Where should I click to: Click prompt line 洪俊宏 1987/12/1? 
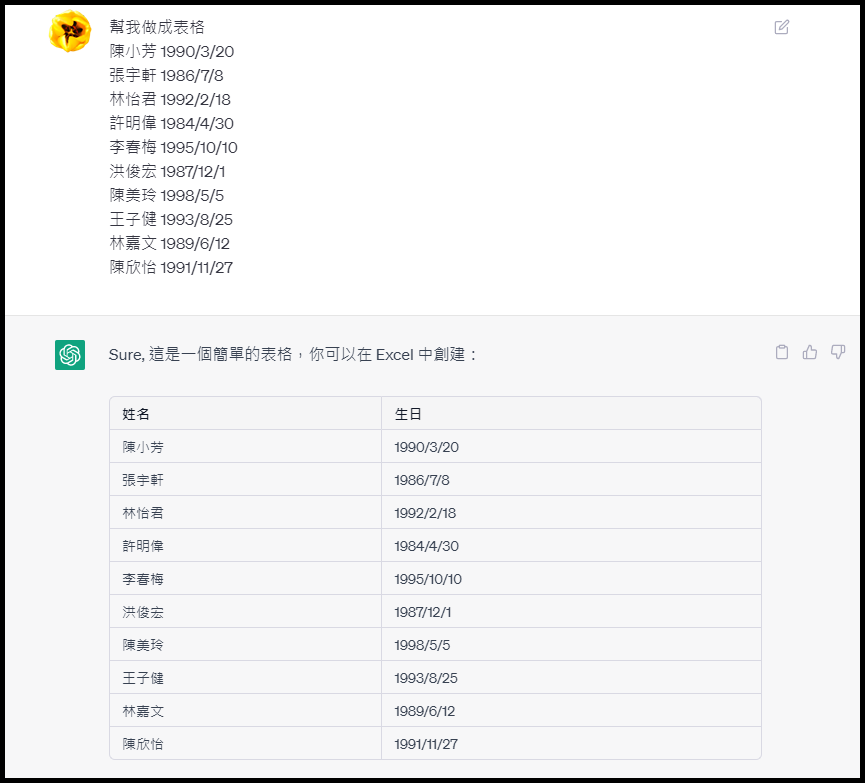(x=167, y=171)
